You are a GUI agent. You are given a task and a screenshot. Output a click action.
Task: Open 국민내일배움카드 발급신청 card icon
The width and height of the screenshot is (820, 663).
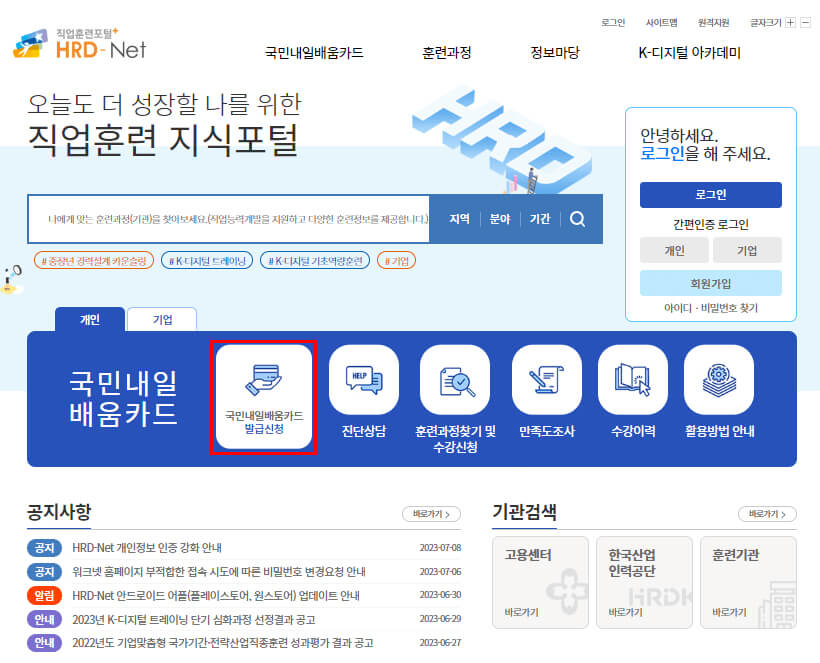point(264,397)
